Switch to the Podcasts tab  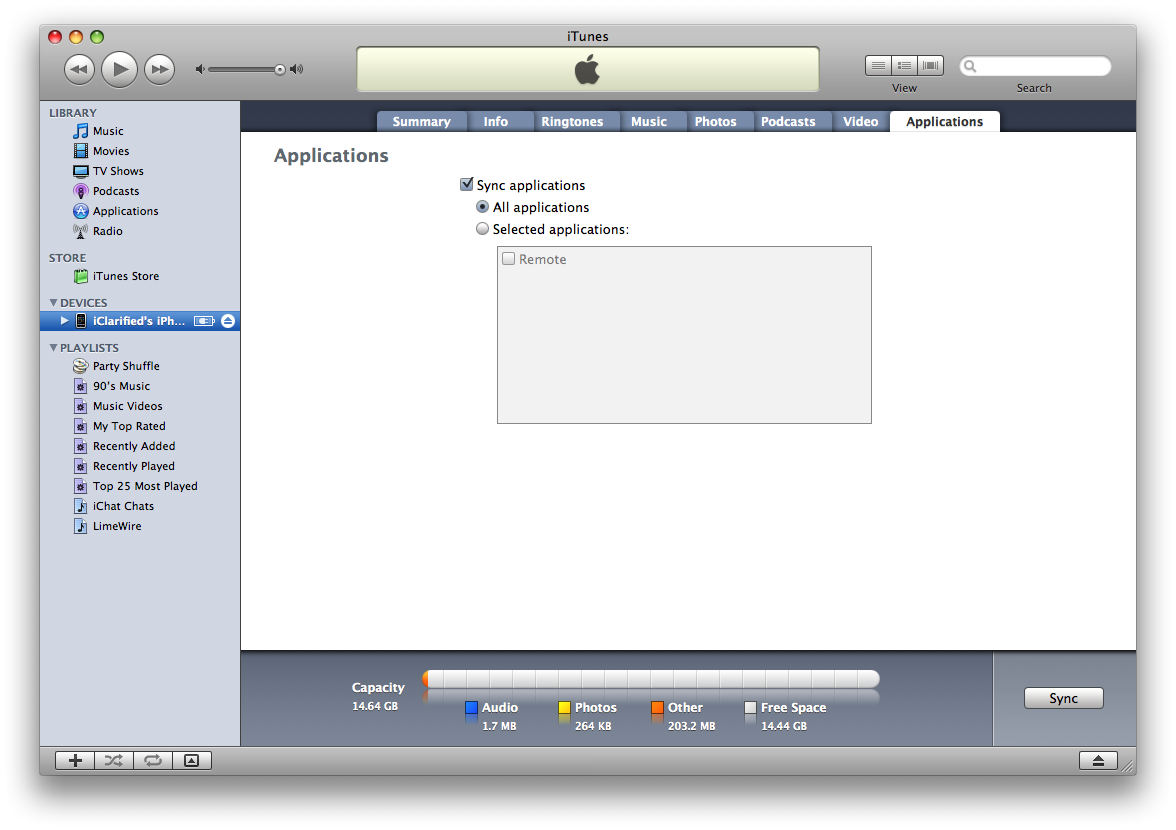pyautogui.click(x=788, y=121)
